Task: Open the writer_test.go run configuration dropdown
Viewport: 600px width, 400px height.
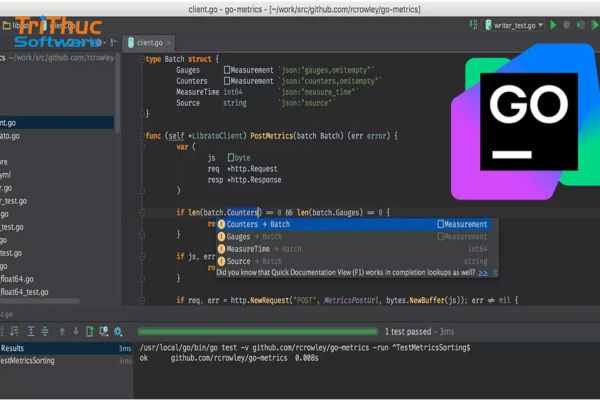Action: click(514, 25)
